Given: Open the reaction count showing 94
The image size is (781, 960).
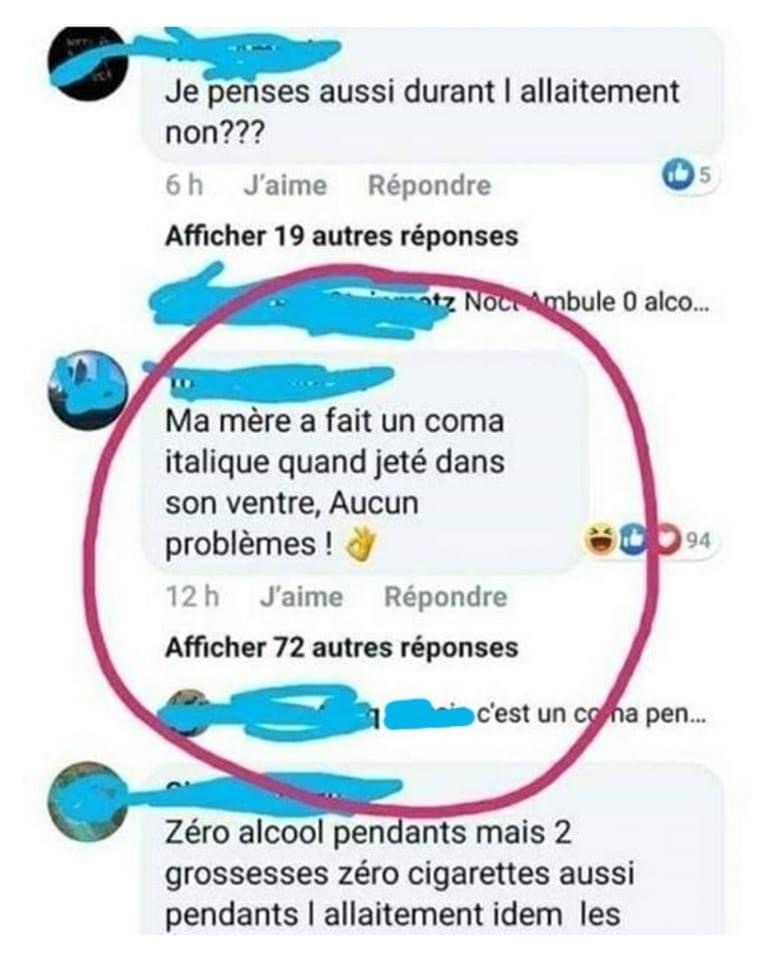Looking at the screenshot, I should tap(698, 541).
